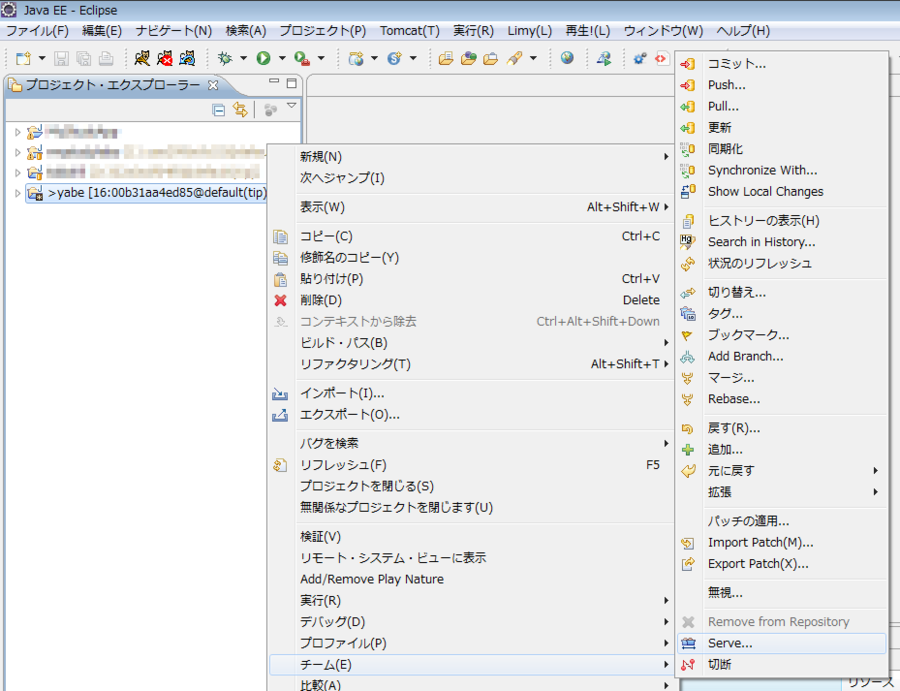Click the New wizard toolbar icon
The width and height of the screenshot is (900, 691).
click(24, 58)
